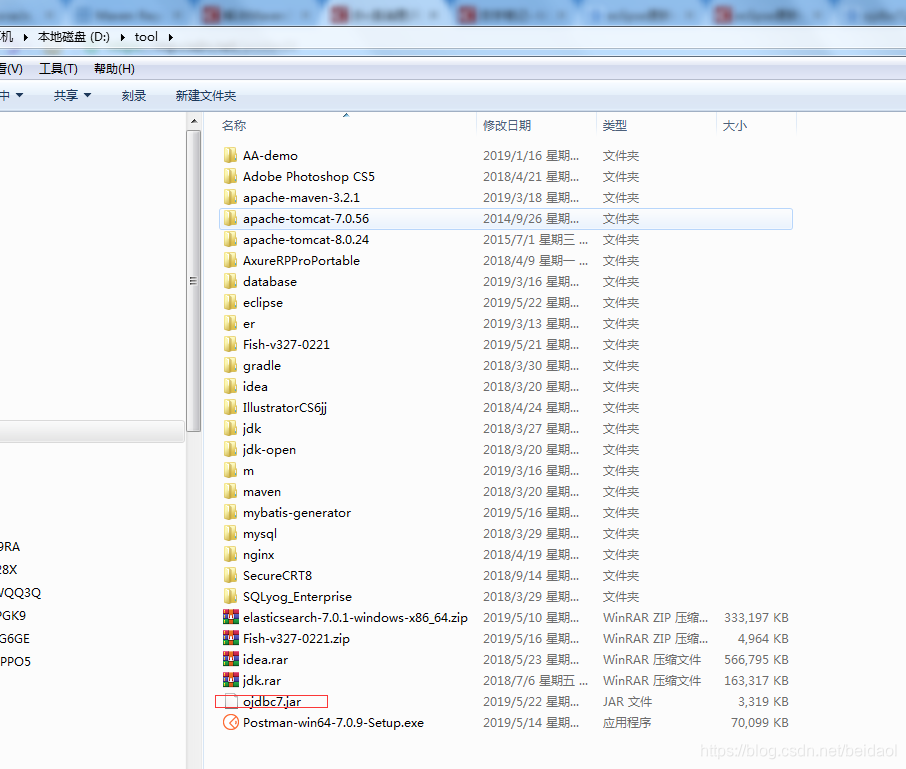The height and width of the screenshot is (769, 906).
Task: Click the JAR 文件 type cell
Action: (627, 701)
